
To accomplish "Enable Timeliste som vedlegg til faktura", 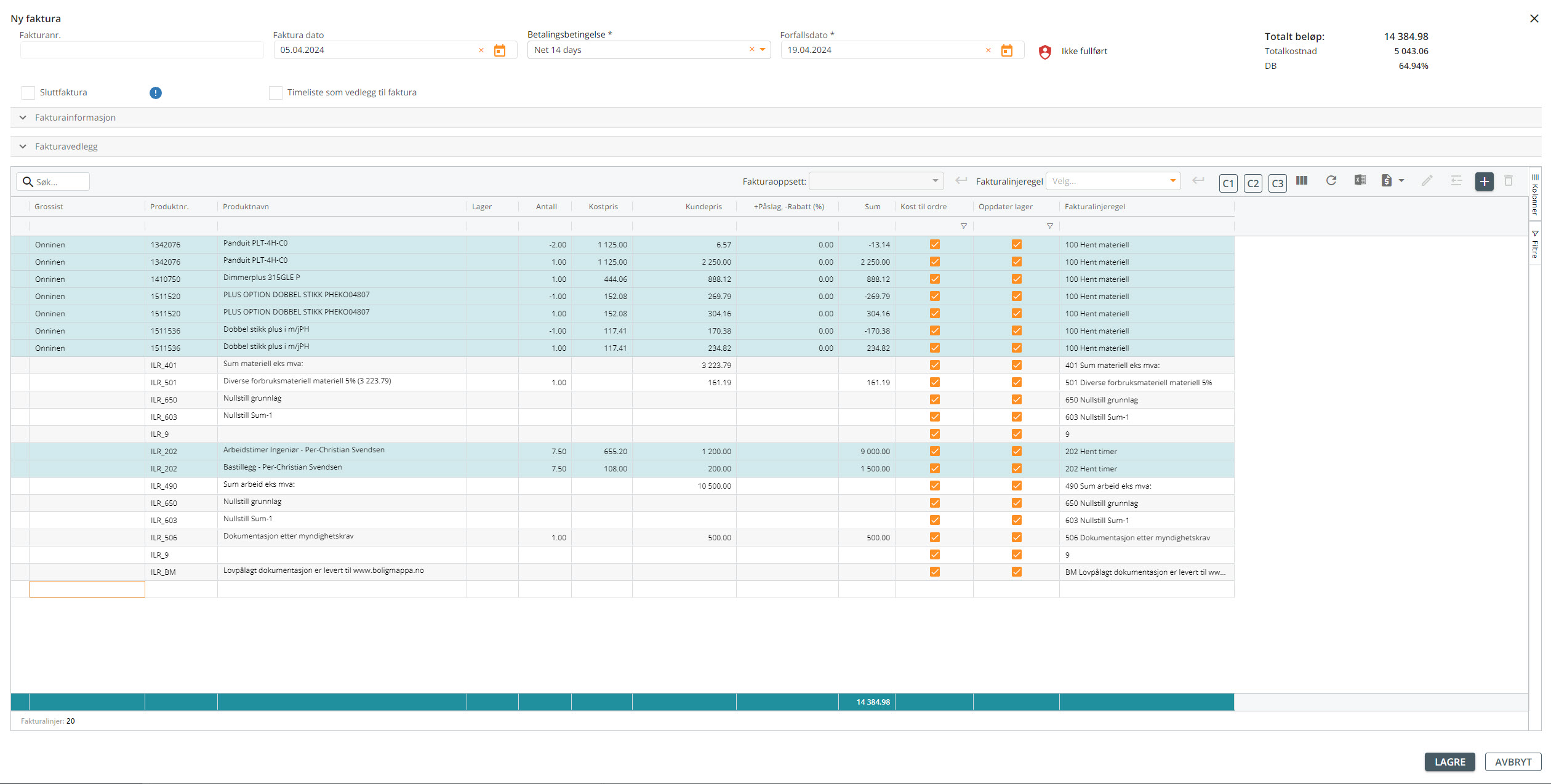I will point(276,93).
